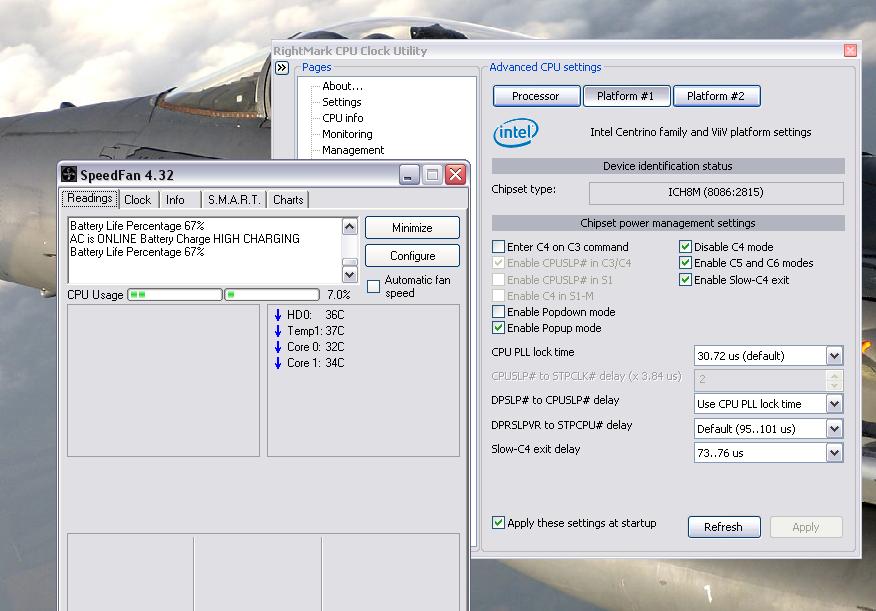Viewport: 876px width, 611px height.
Task: Click the Device identification status header
Action: click(668, 166)
